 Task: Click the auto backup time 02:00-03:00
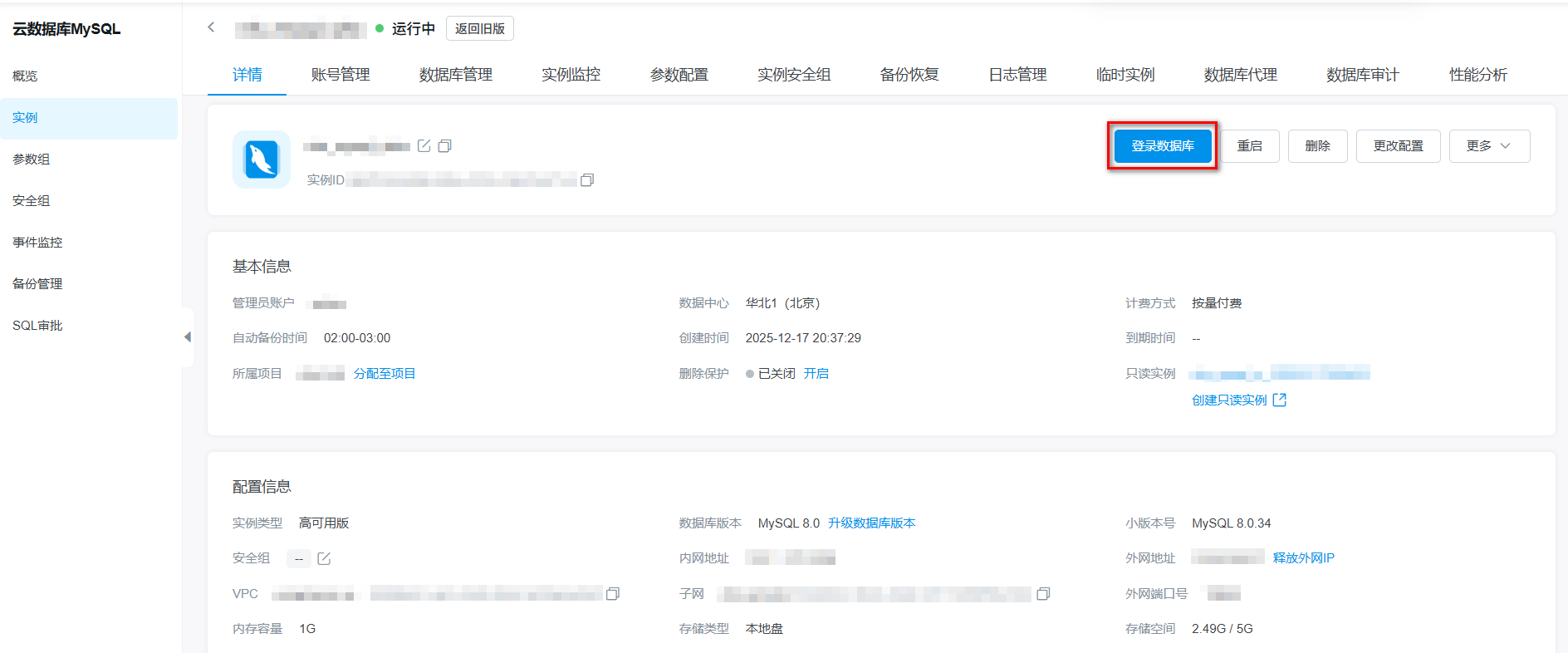tap(357, 338)
